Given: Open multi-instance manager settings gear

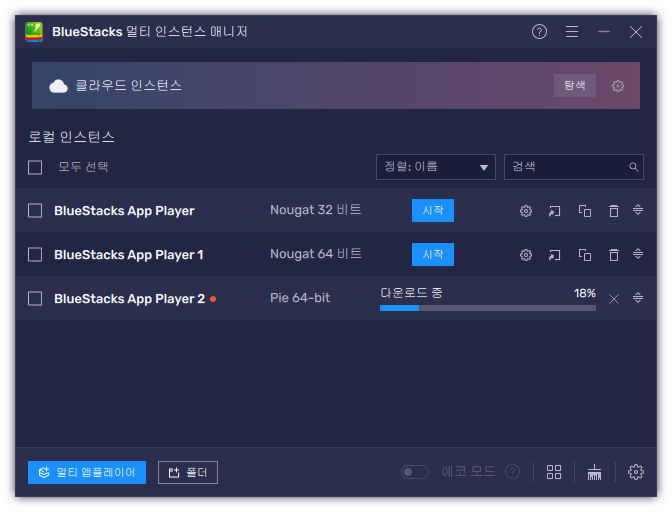Looking at the screenshot, I should pos(636,472).
